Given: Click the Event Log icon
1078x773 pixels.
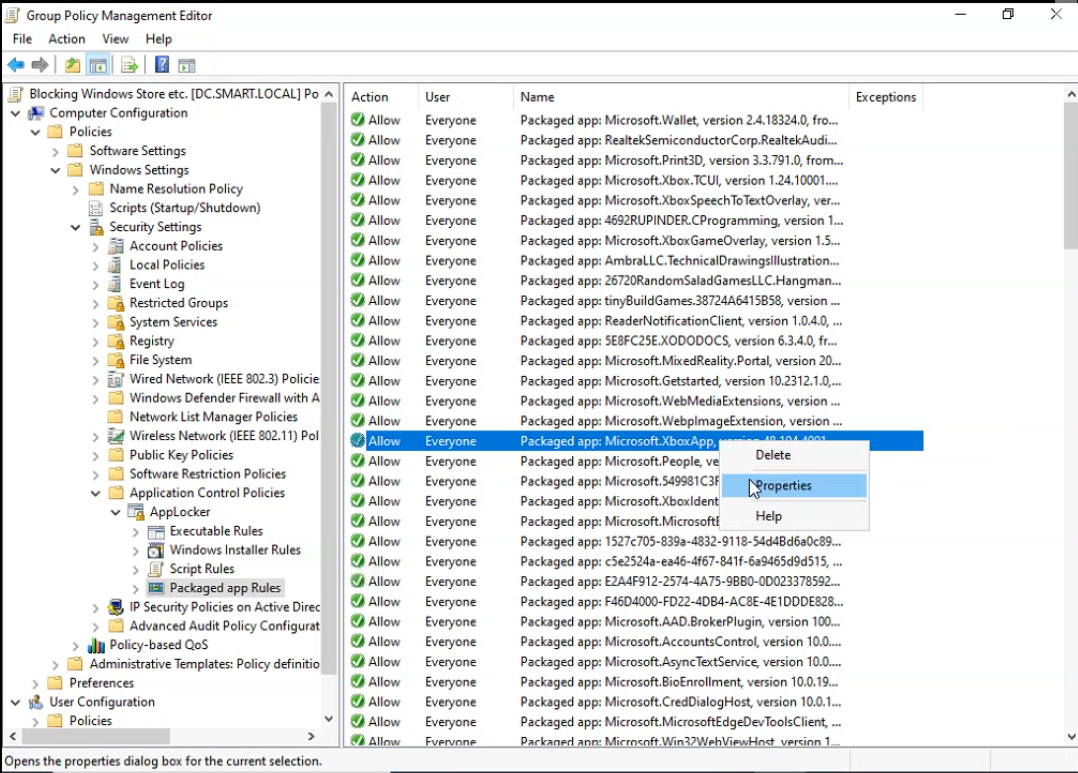Looking at the screenshot, I should pos(116,284).
